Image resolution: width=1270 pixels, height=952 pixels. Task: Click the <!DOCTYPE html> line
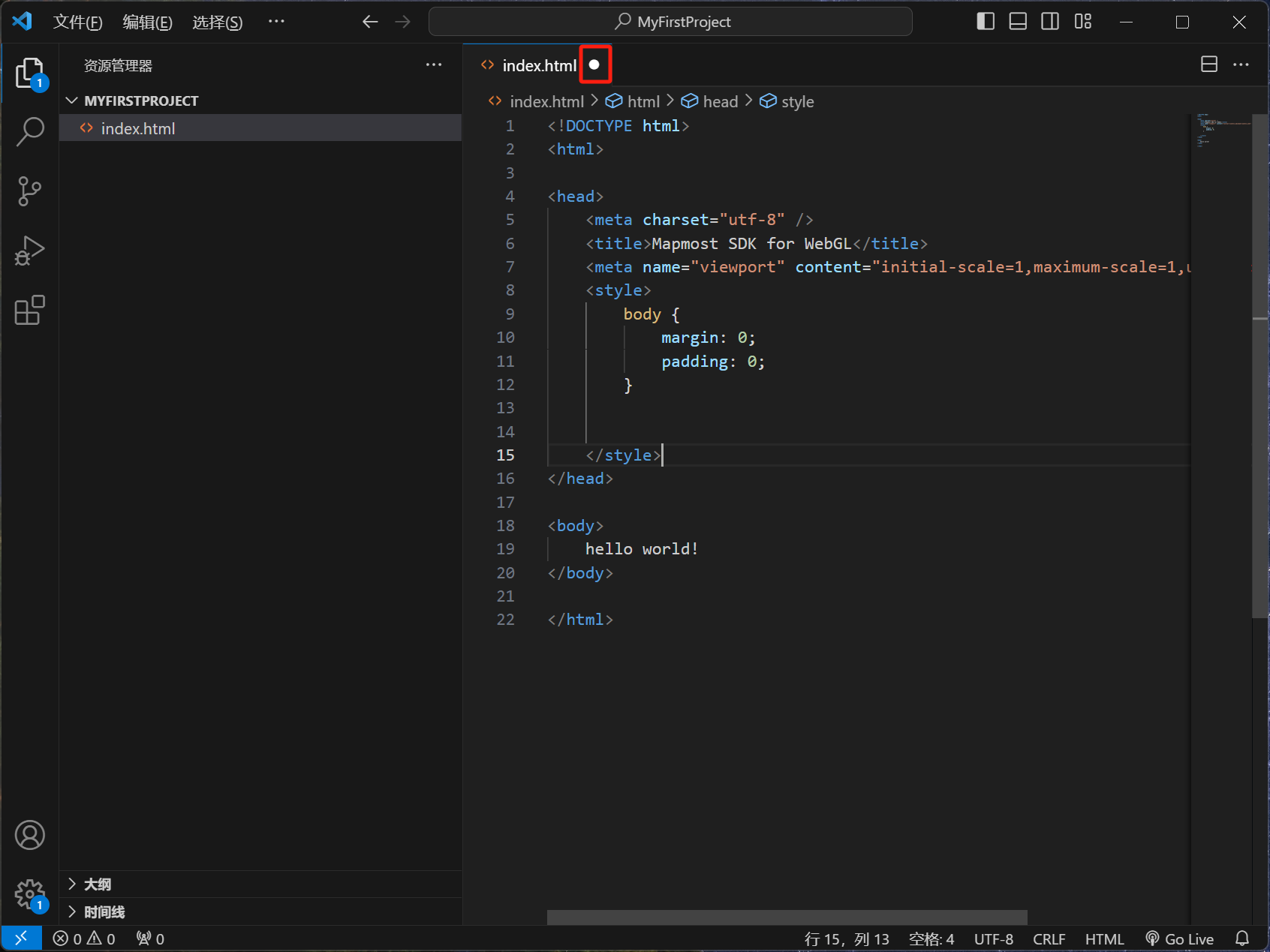pos(618,126)
